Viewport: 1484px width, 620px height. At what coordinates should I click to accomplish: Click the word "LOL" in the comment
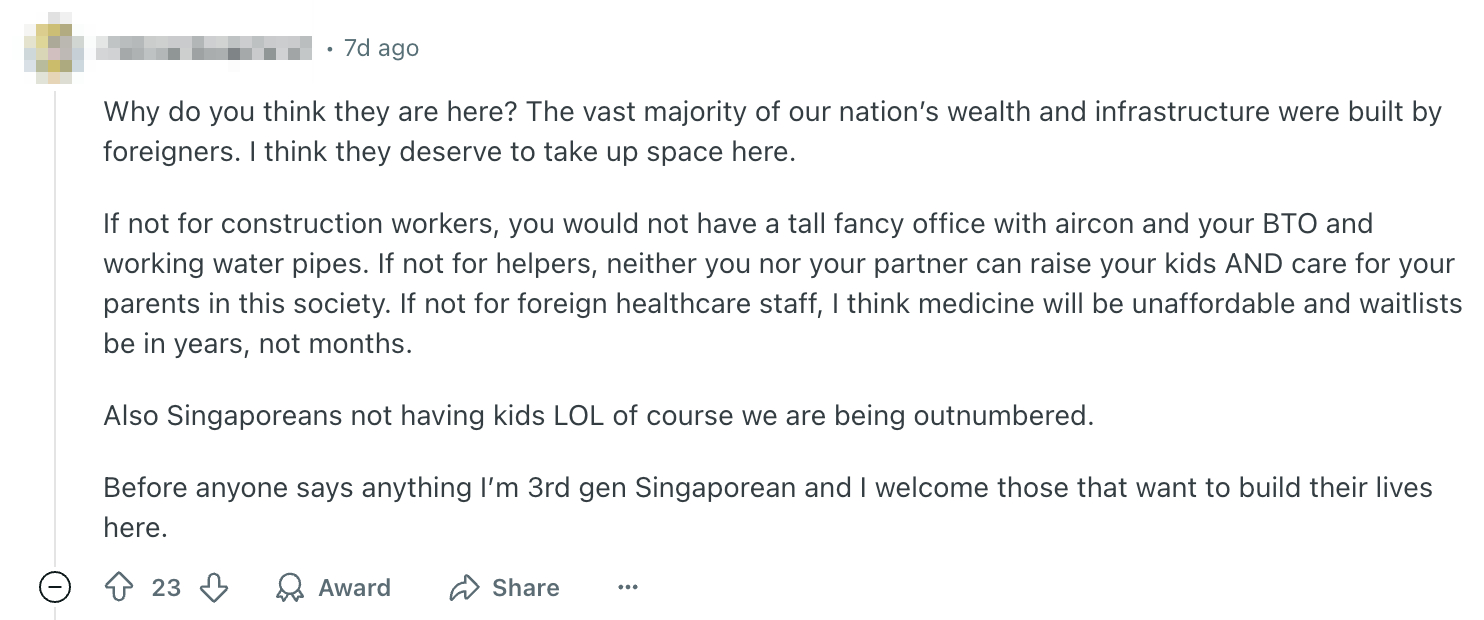(578, 415)
